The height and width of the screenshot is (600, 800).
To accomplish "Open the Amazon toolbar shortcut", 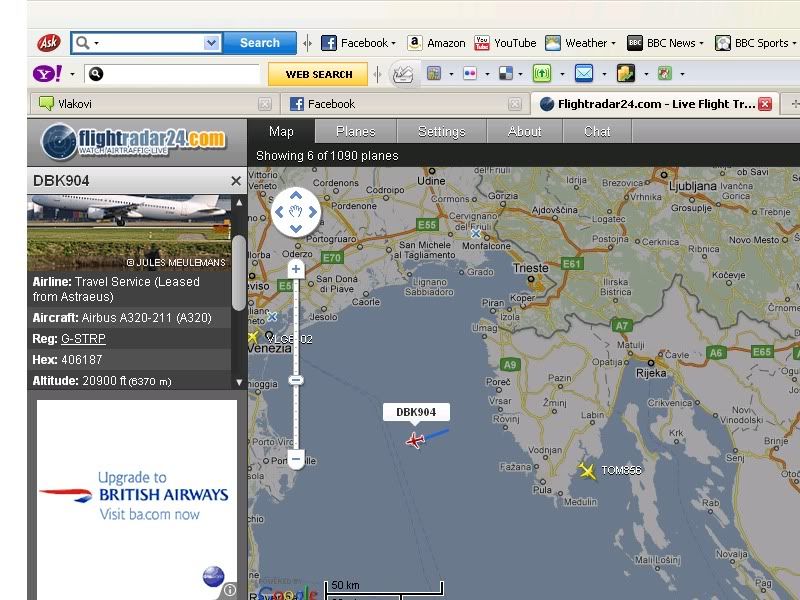I will [x=436, y=43].
